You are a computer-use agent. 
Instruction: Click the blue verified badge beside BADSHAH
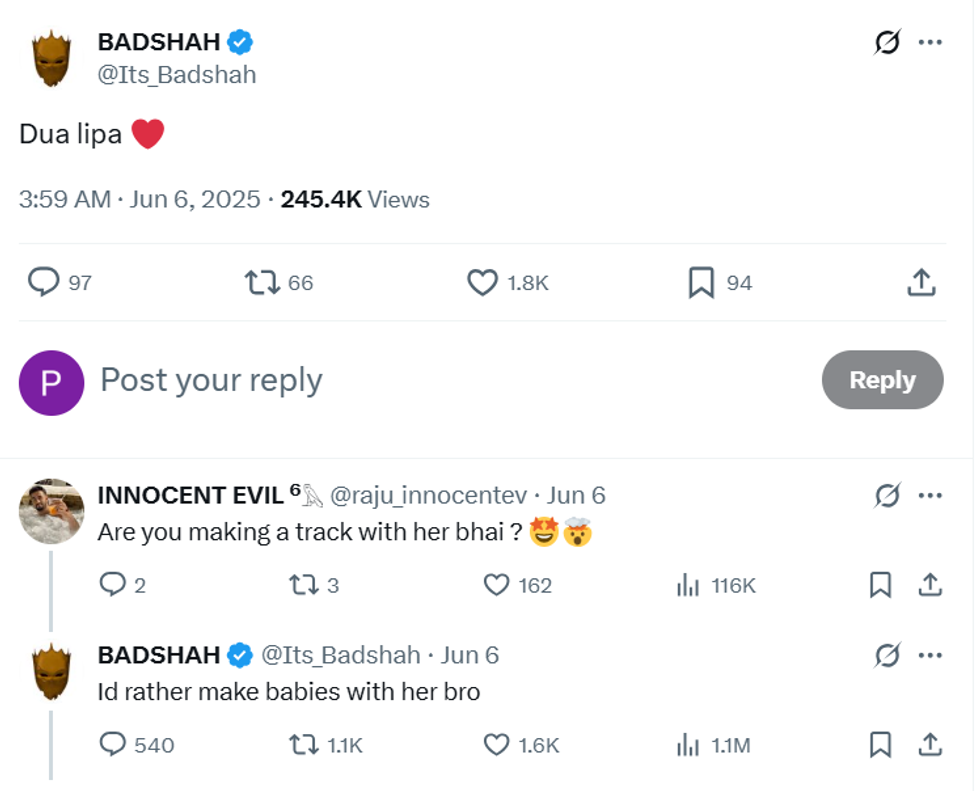tap(238, 41)
